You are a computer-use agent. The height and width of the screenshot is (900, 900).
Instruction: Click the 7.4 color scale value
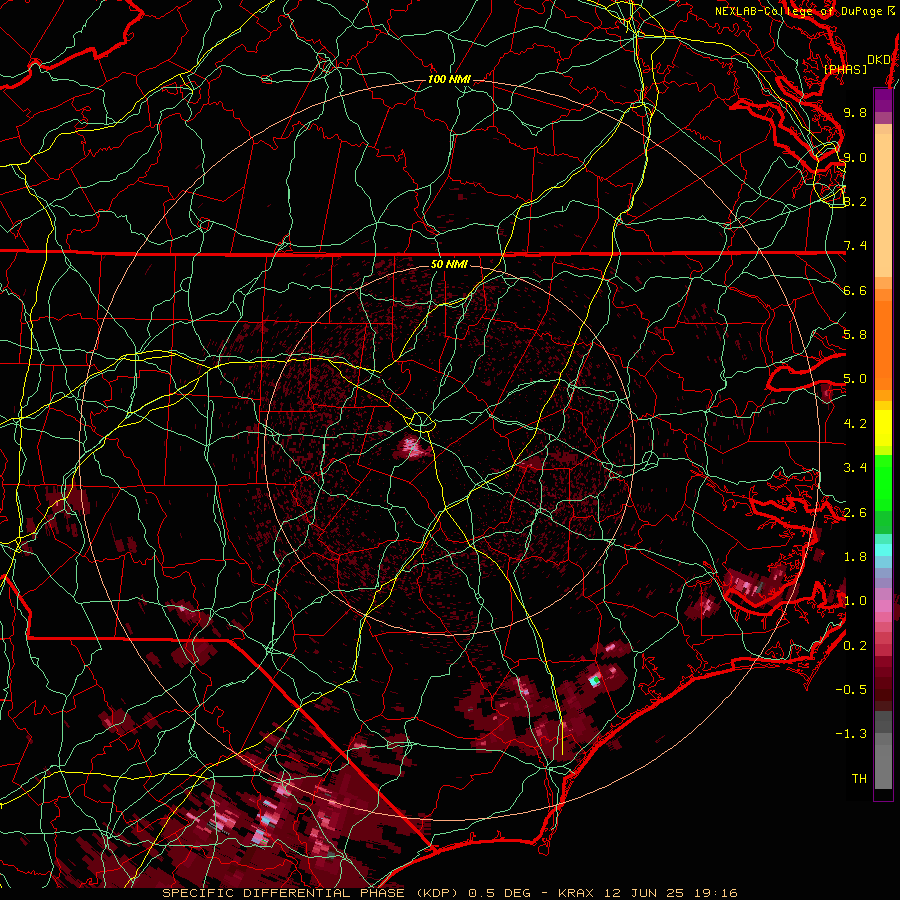coord(855,246)
